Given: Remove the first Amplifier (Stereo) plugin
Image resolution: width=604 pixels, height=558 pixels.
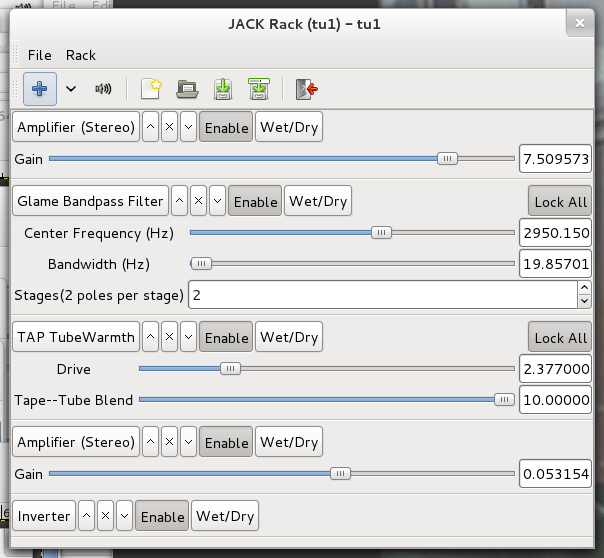Looking at the screenshot, I should click(169, 127).
